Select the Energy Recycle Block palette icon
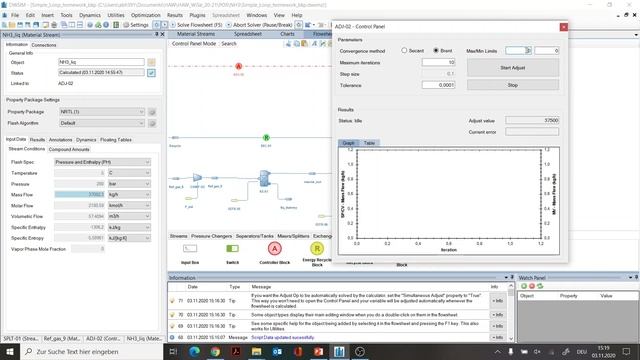Image resolution: width=640 pixels, height=360 pixels. point(317,249)
